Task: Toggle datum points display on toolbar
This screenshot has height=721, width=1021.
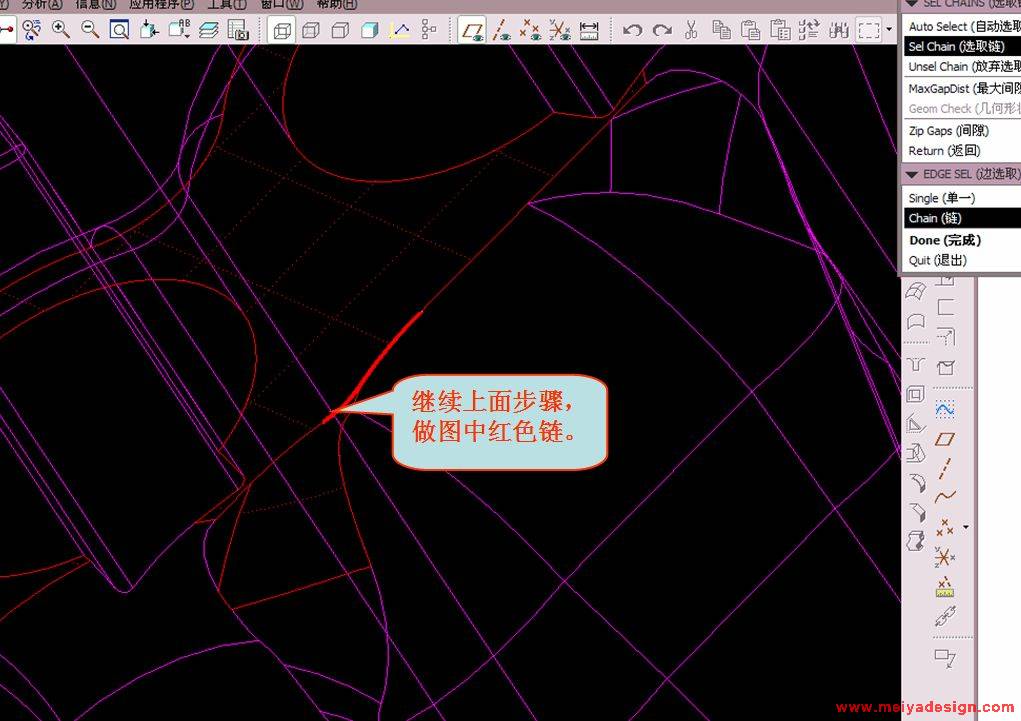Action: [x=531, y=31]
